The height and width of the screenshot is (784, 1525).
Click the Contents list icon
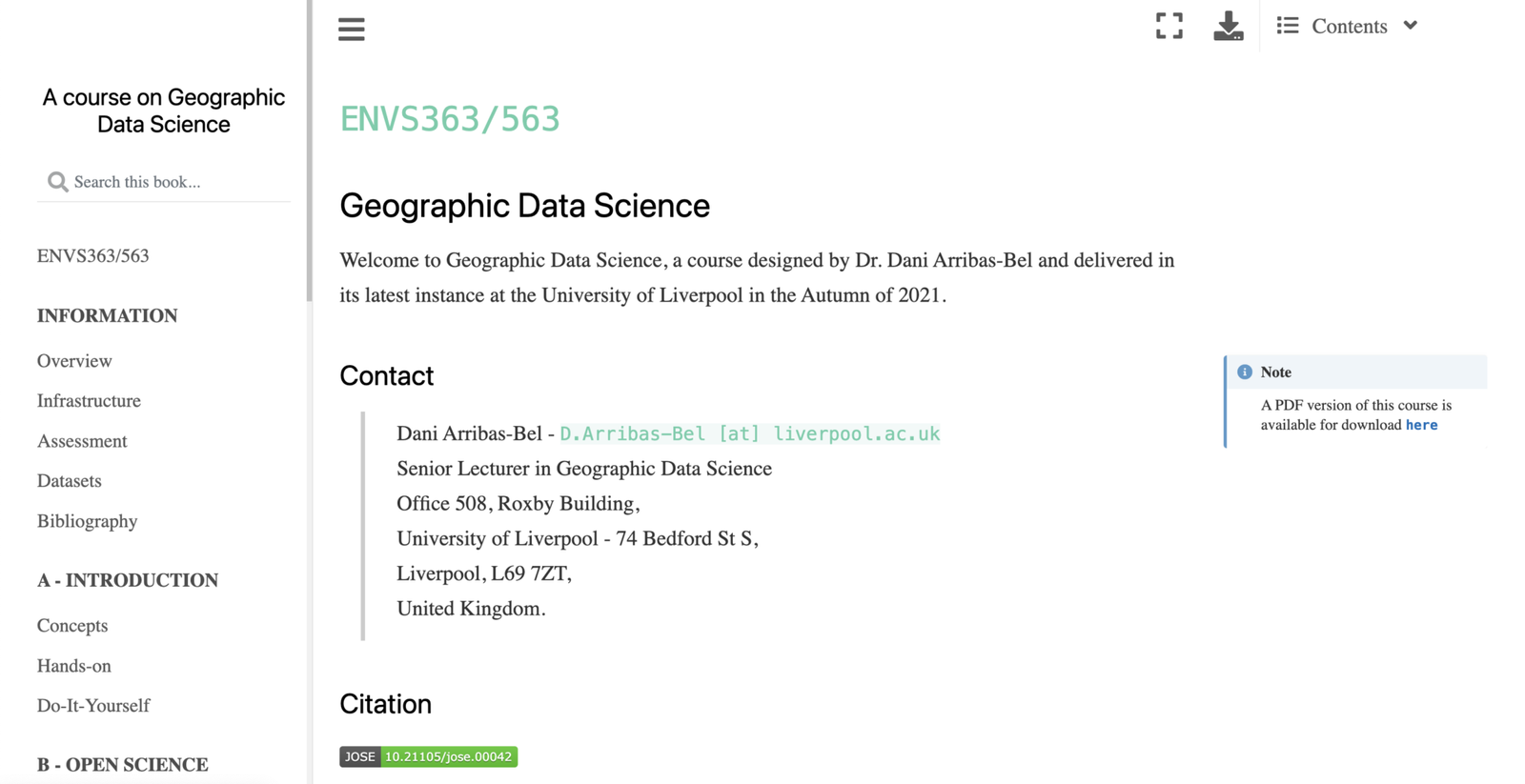1288,26
